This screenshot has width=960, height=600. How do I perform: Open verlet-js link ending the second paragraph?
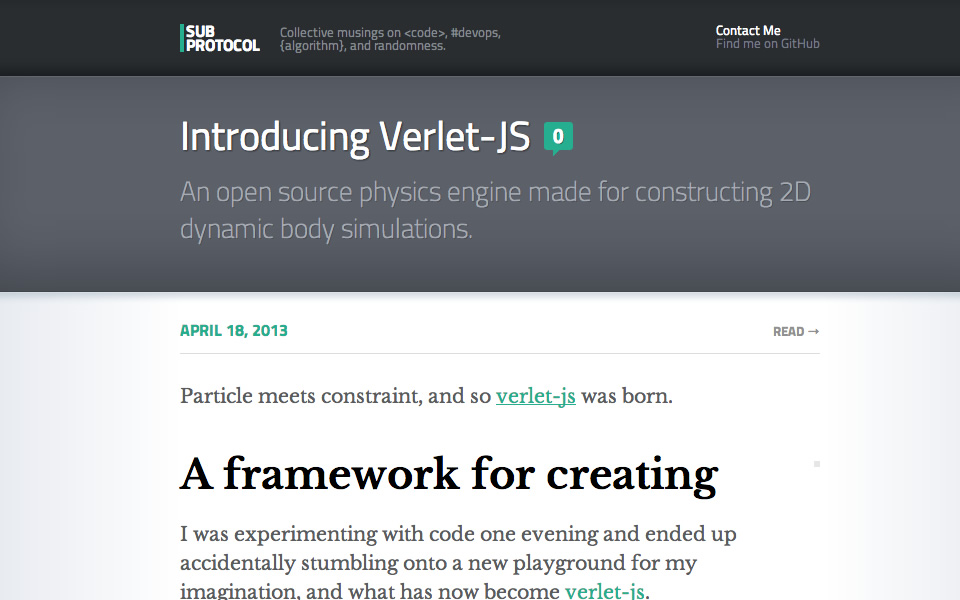point(604,591)
